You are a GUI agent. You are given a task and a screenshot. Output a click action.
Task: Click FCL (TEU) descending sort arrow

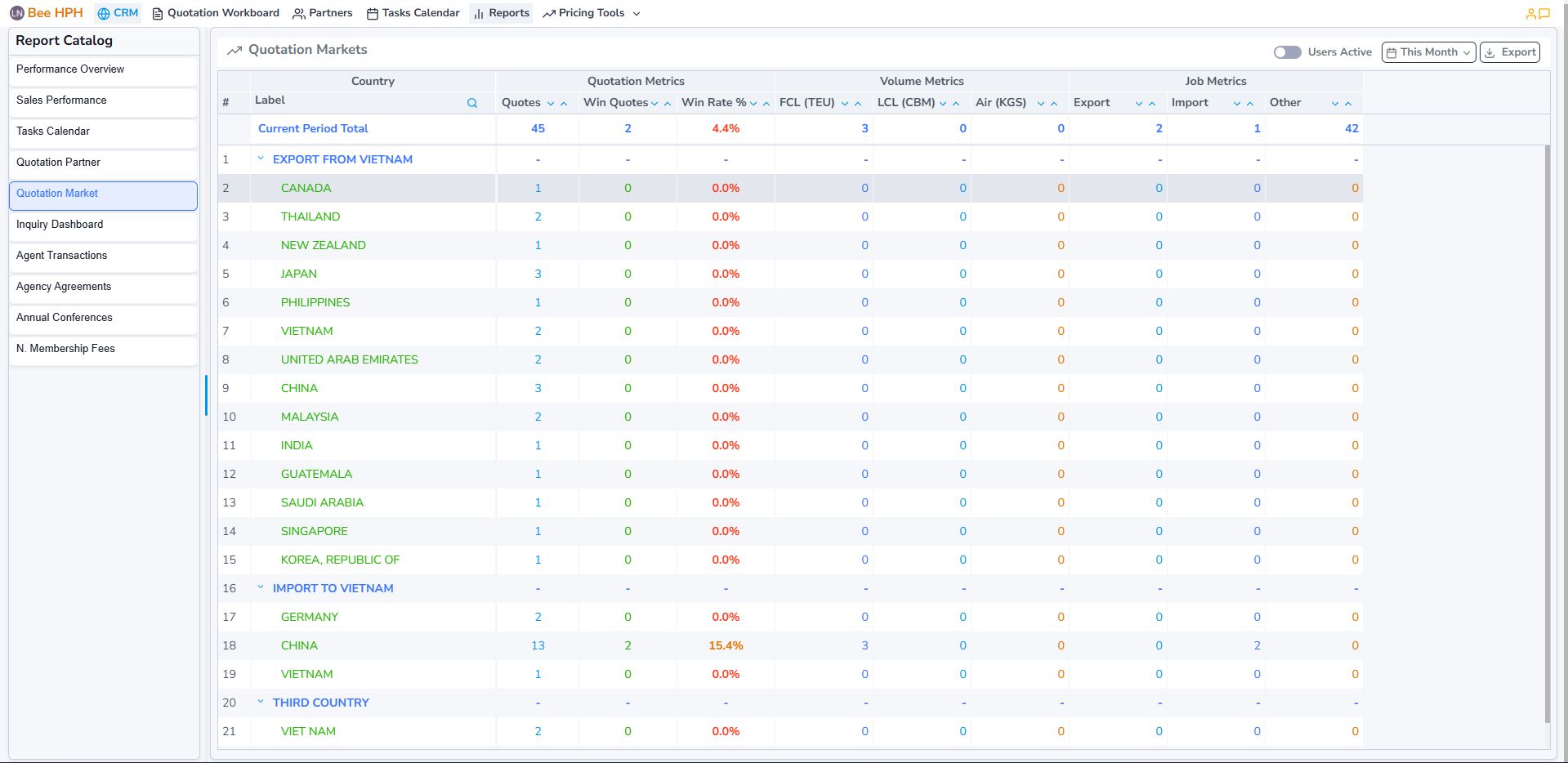click(x=845, y=104)
